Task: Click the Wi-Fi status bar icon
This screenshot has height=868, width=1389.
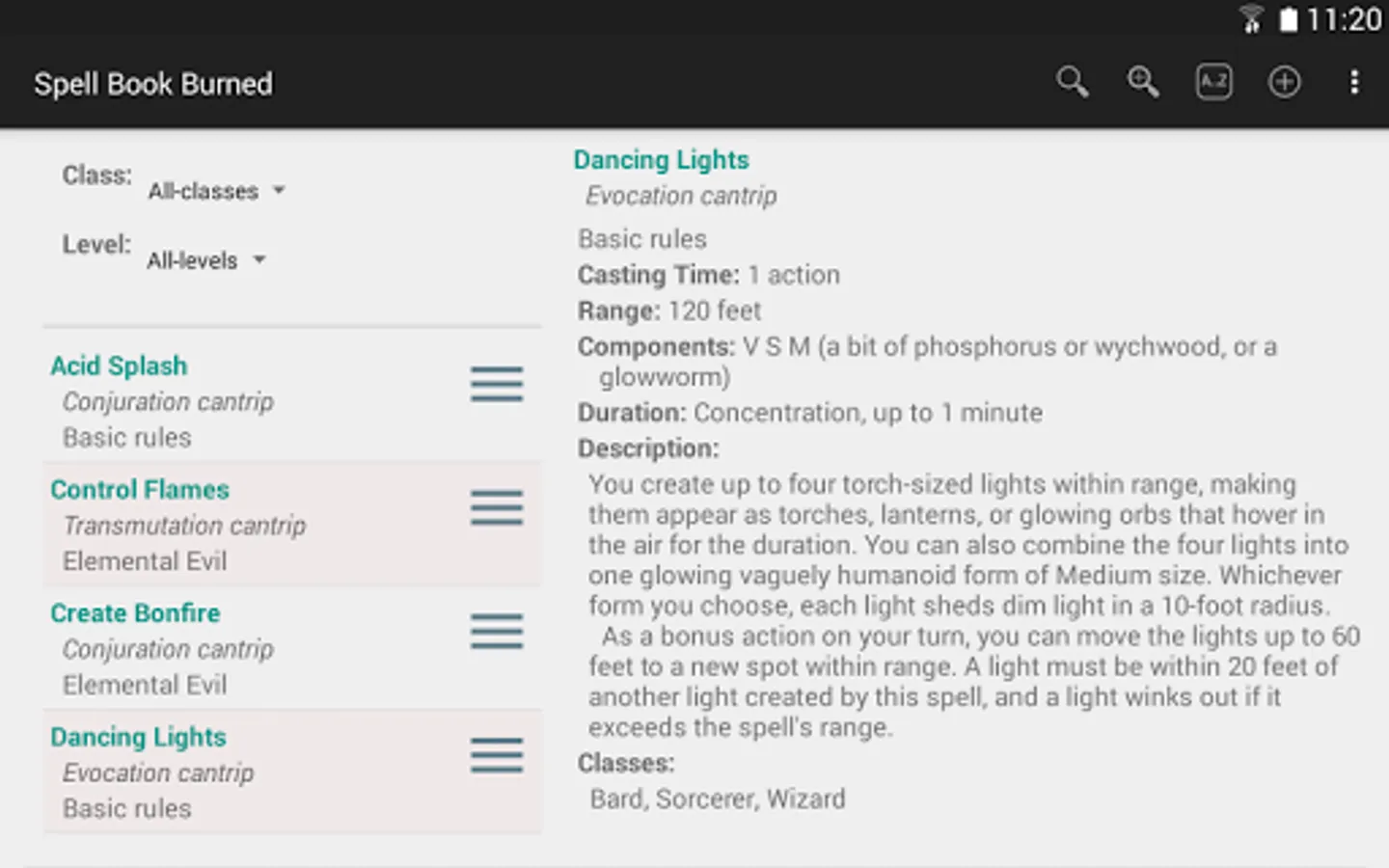Action: point(1251,19)
